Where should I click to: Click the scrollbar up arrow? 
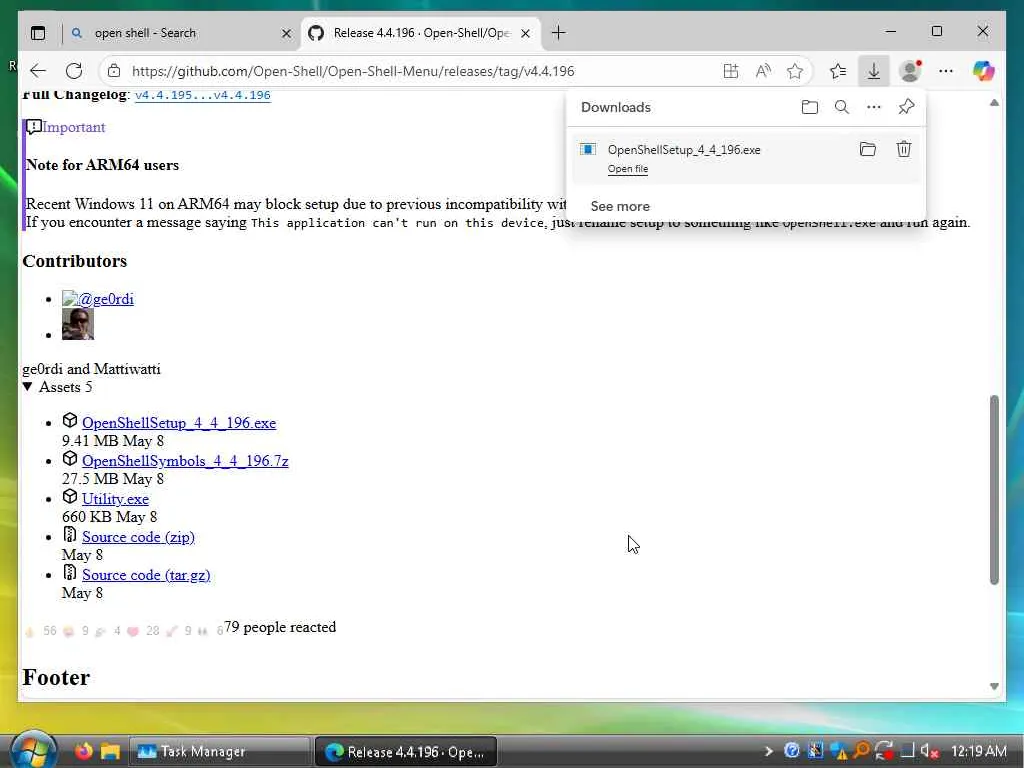pyautogui.click(x=994, y=103)
